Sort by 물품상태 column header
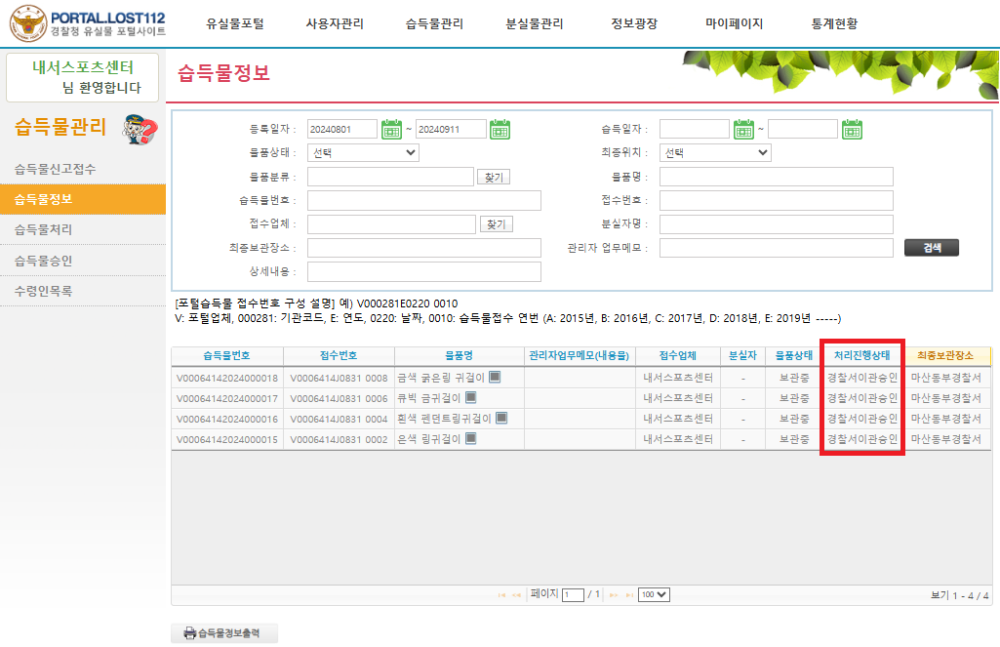The width and height of the screenshot is (1000, 647). (x=794, y=356)
